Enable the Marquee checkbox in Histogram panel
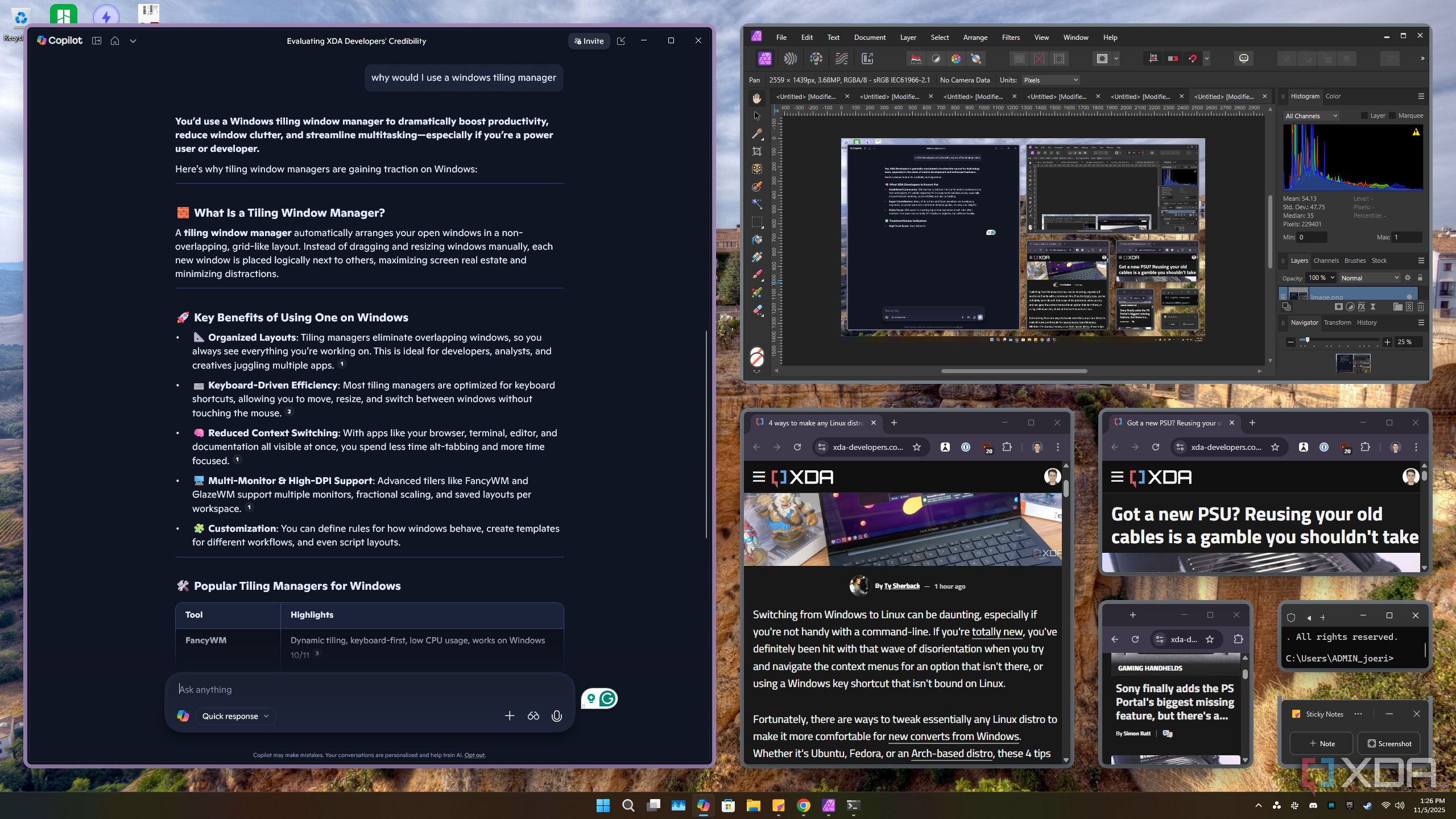Image resolution: width=1456 pixels, height=819 pixels. [x=1392, y=115]
